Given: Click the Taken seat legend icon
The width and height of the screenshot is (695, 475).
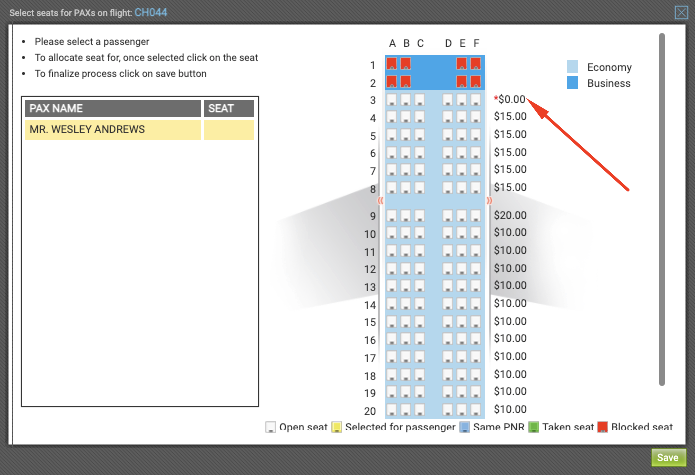Looking at the screenshot, I should 534,427.
